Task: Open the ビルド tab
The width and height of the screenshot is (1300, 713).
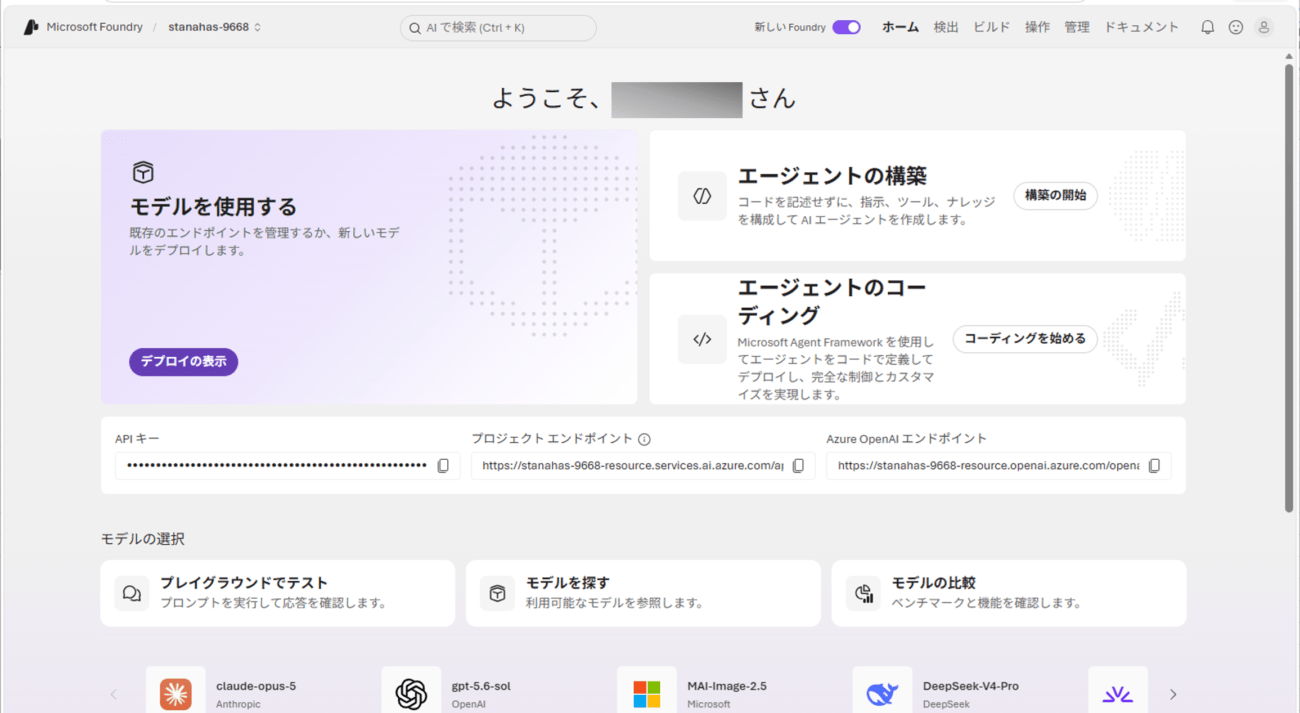Action: pos(992,27)
